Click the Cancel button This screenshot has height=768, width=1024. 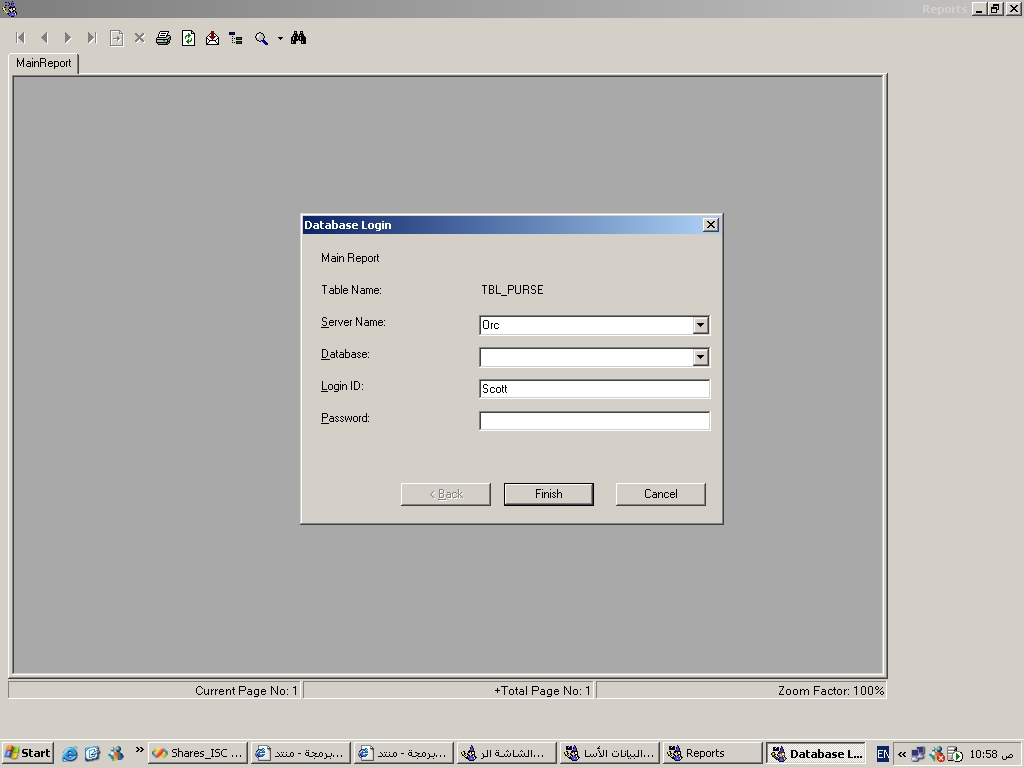click(x=660, y=494)
